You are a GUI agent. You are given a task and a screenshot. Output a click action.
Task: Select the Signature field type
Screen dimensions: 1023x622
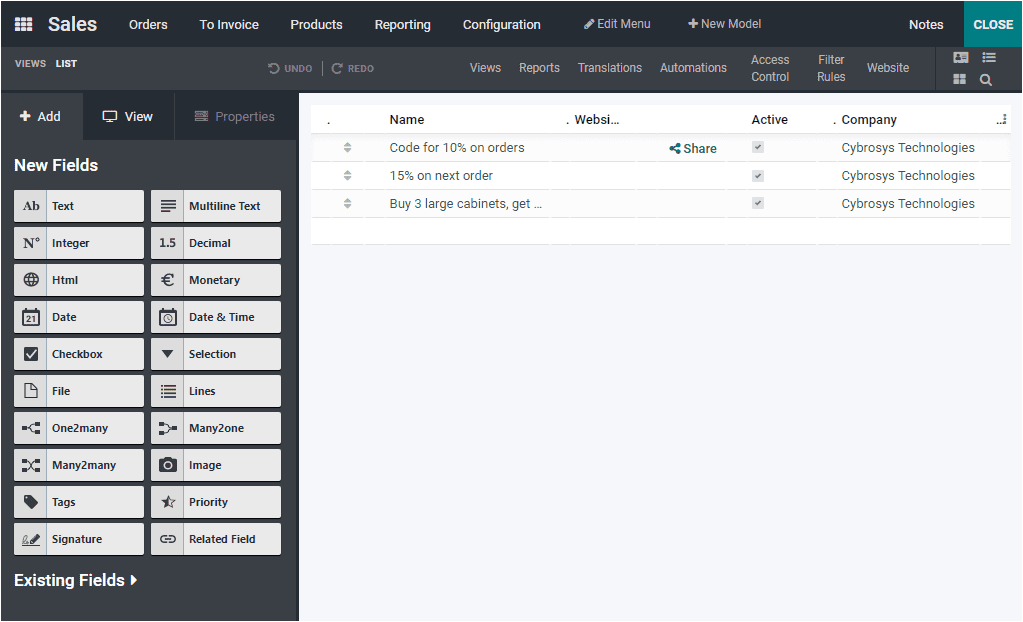pyautogui.click(x=78, y=538)
